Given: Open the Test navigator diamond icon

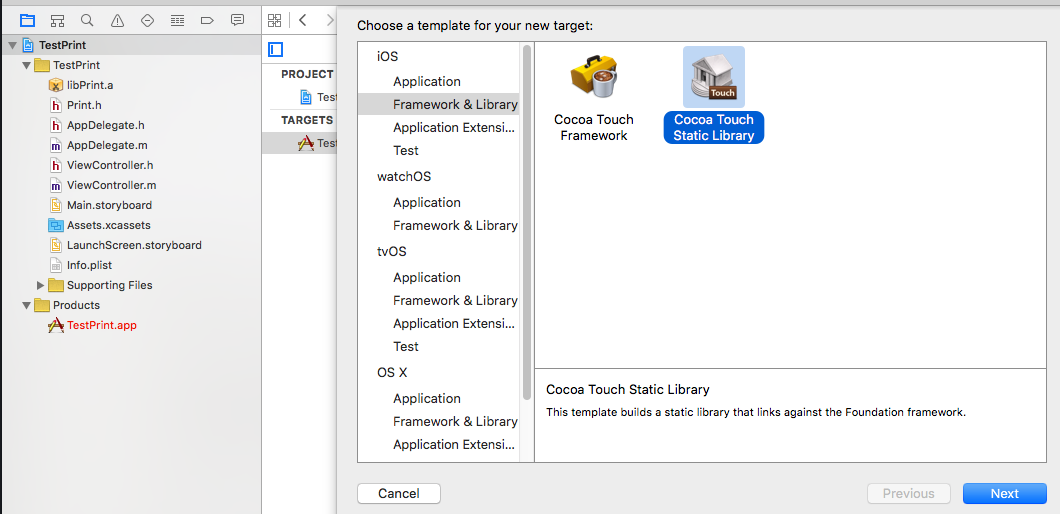Looking at the screenshot, I should coord(147,20).
